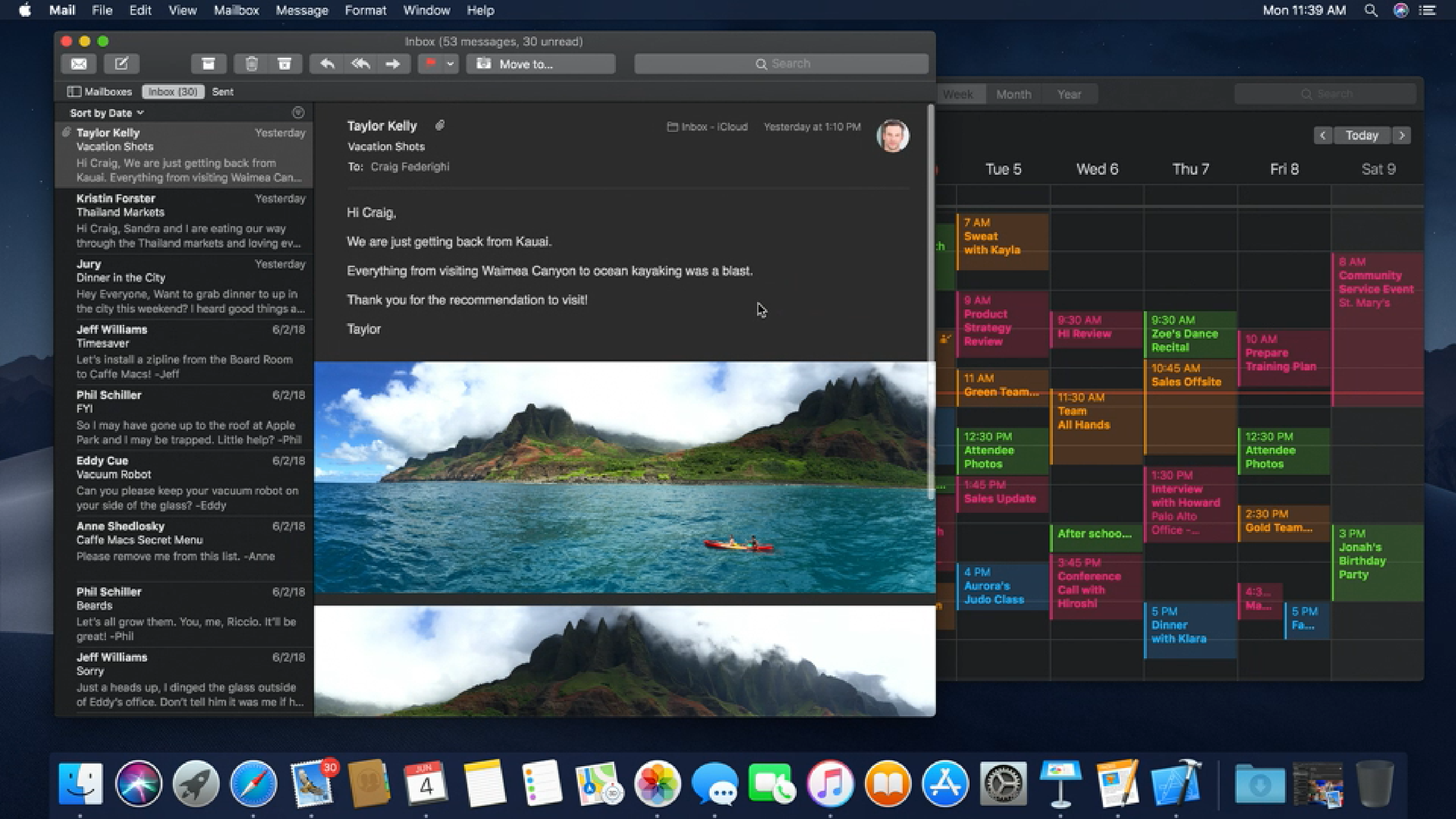
Task: Click the compose new message icon
Action: (121, 63)
